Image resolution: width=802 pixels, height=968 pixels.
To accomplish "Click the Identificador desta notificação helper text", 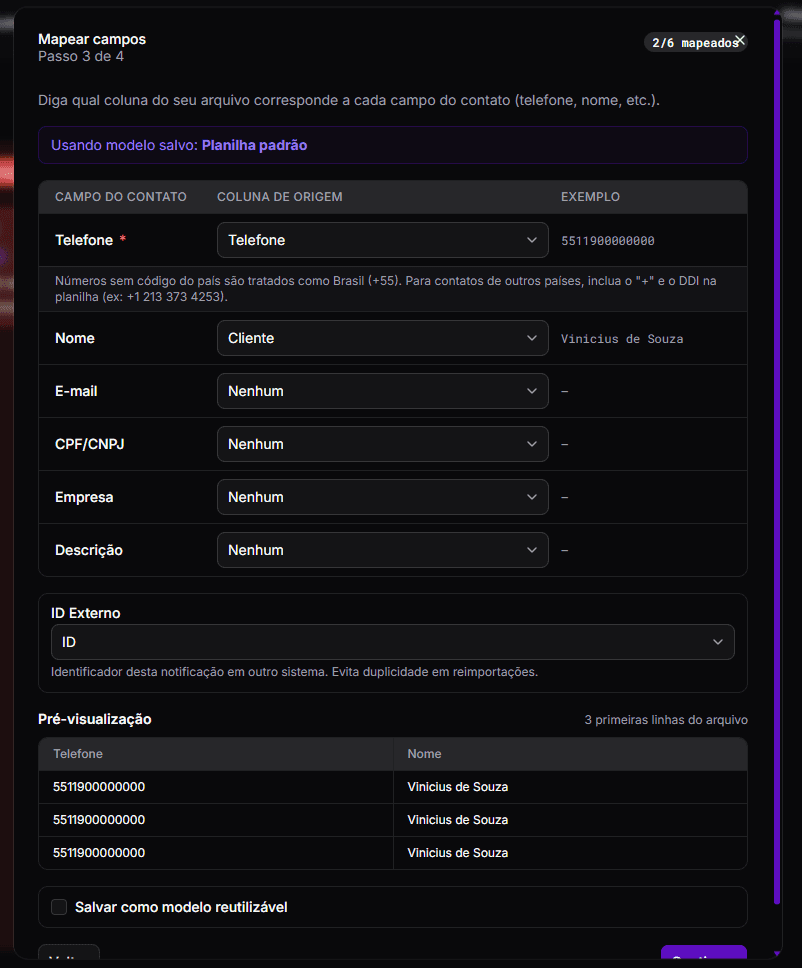I will (x=294, y=672).
